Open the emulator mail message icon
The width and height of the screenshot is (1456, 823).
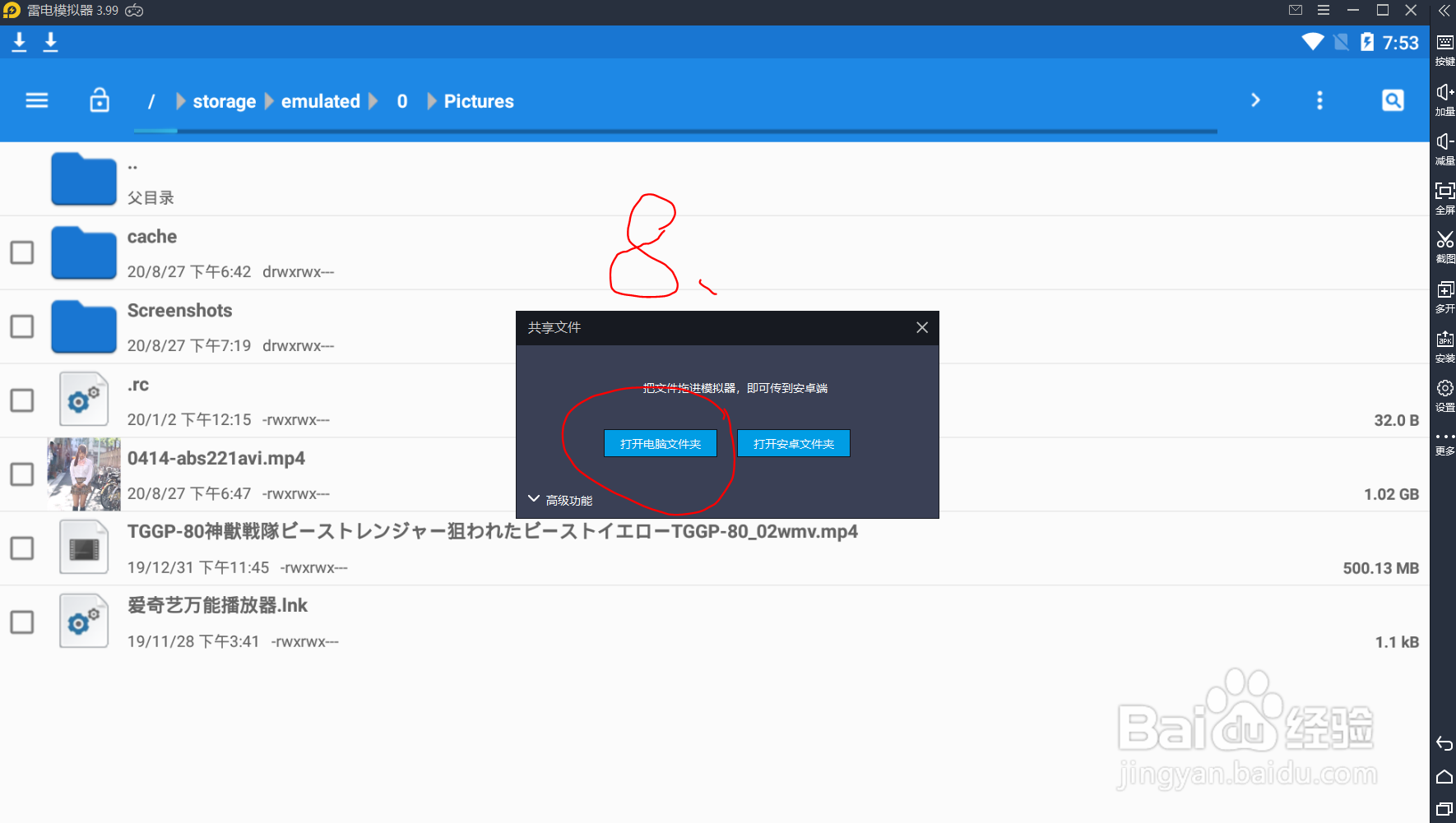point(1296,10)
